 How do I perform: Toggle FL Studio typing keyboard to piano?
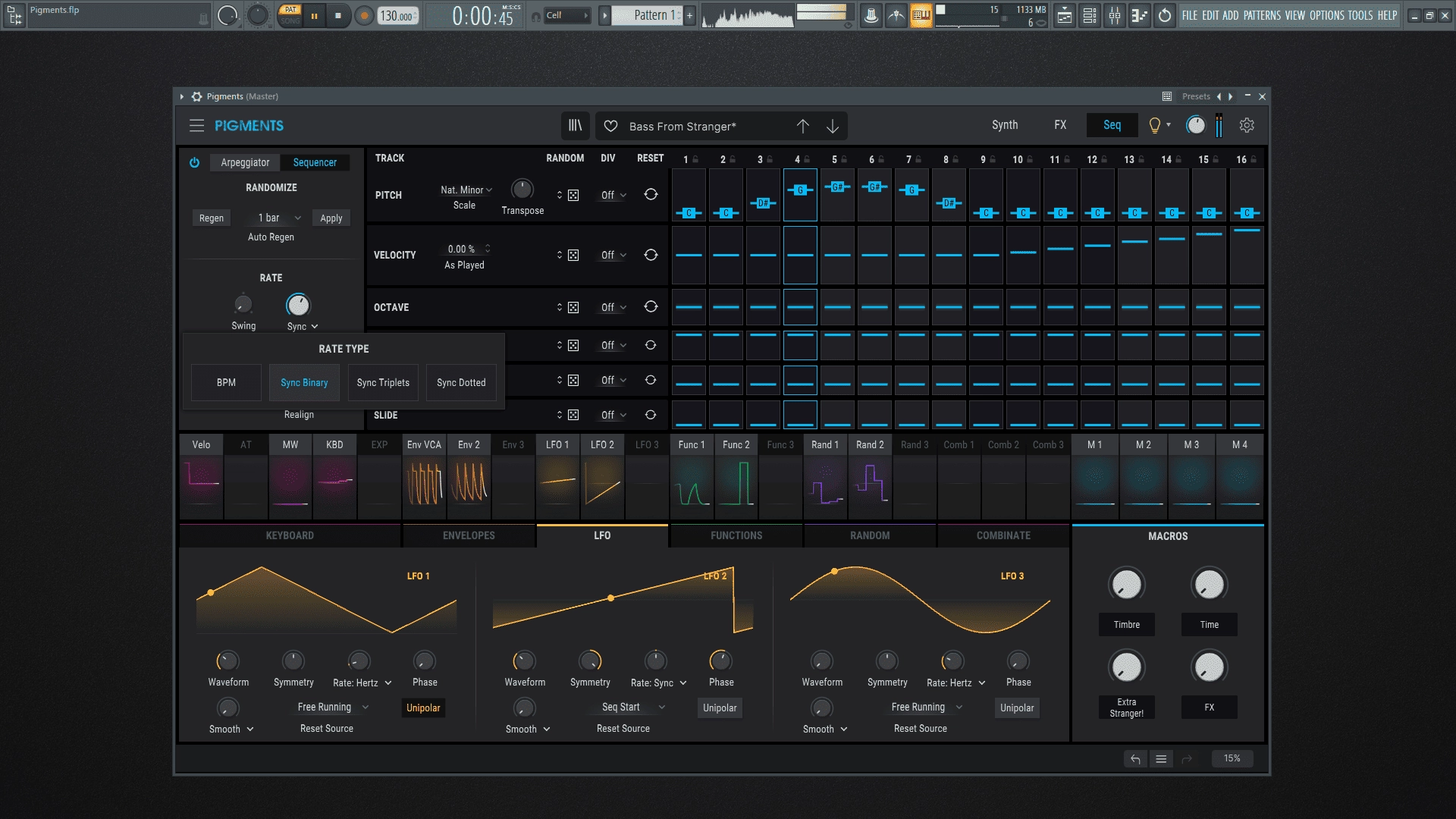(x=921, y=15)
